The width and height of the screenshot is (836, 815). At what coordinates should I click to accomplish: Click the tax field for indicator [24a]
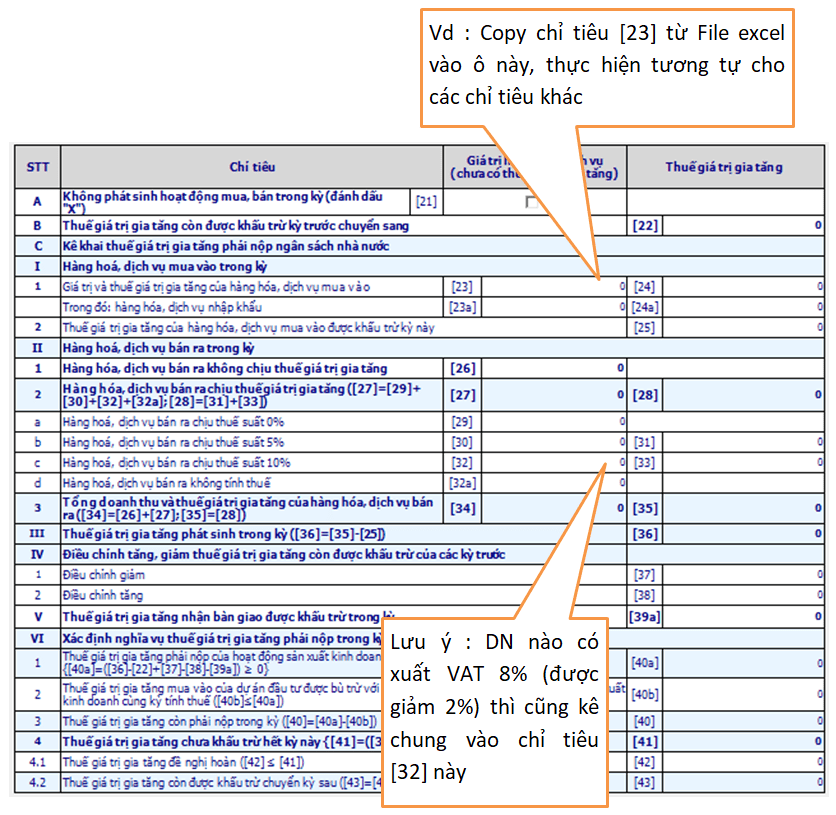[743, 307]
